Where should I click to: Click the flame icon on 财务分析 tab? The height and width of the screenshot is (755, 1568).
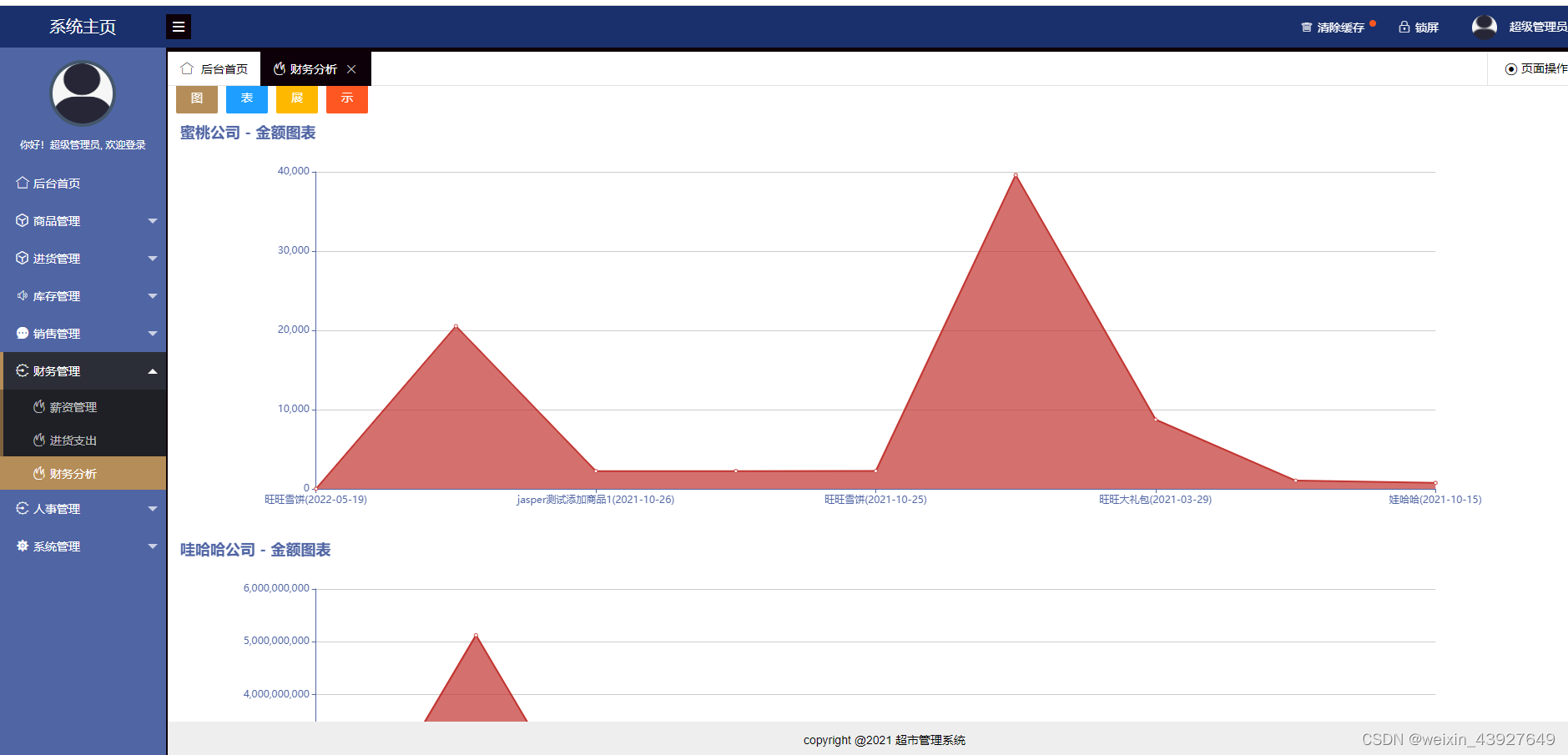pyautogui.click(x=280, y=68)
